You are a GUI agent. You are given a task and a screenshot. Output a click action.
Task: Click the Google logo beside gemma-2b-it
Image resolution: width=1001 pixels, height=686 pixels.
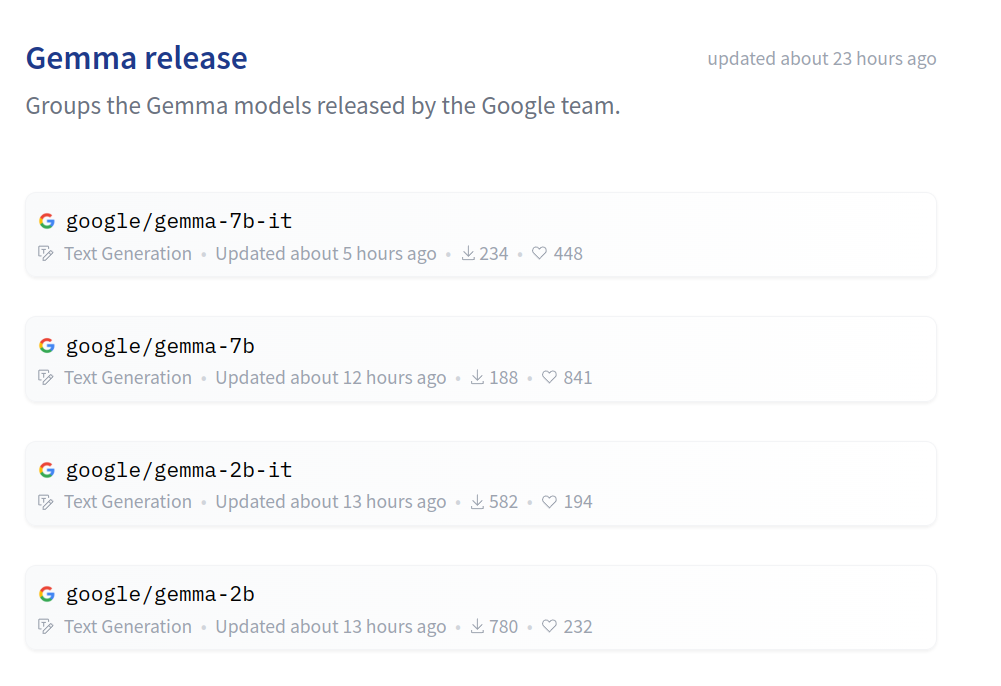(x=47, y=470)
